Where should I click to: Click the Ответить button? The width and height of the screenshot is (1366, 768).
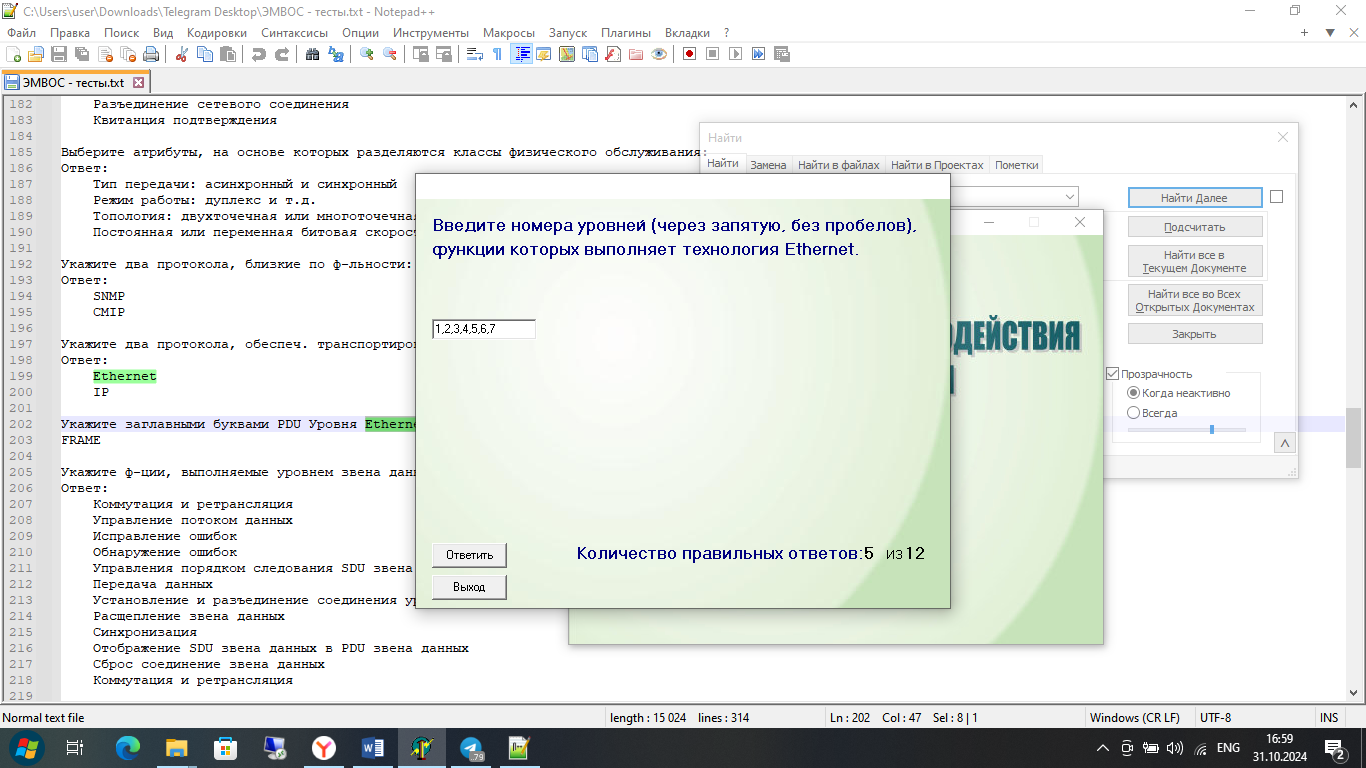[x=469, y=554]
